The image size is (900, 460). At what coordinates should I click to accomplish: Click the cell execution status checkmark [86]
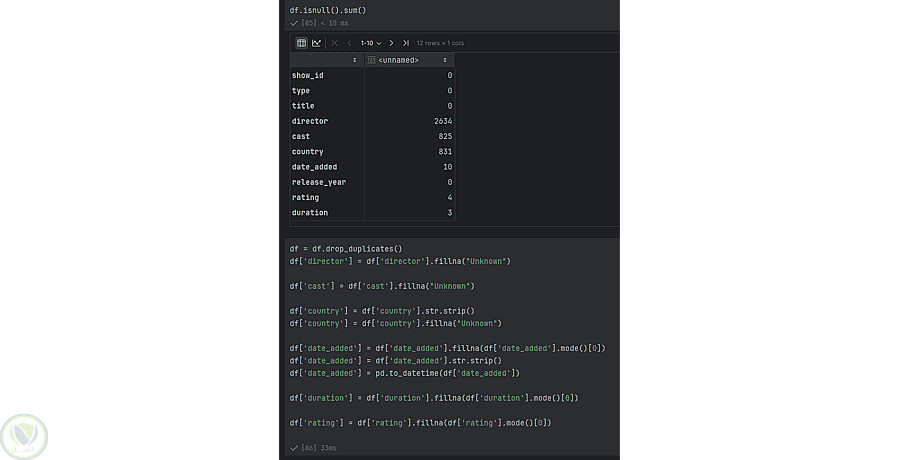294,448
